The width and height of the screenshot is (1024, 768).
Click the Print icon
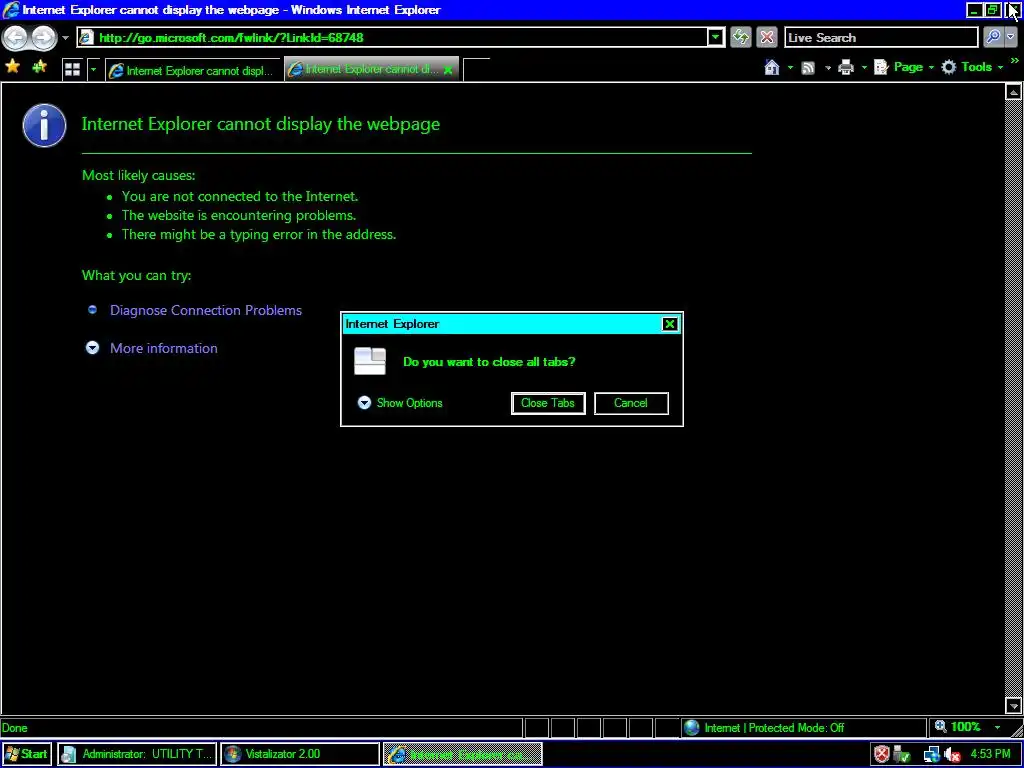point(846,67)
